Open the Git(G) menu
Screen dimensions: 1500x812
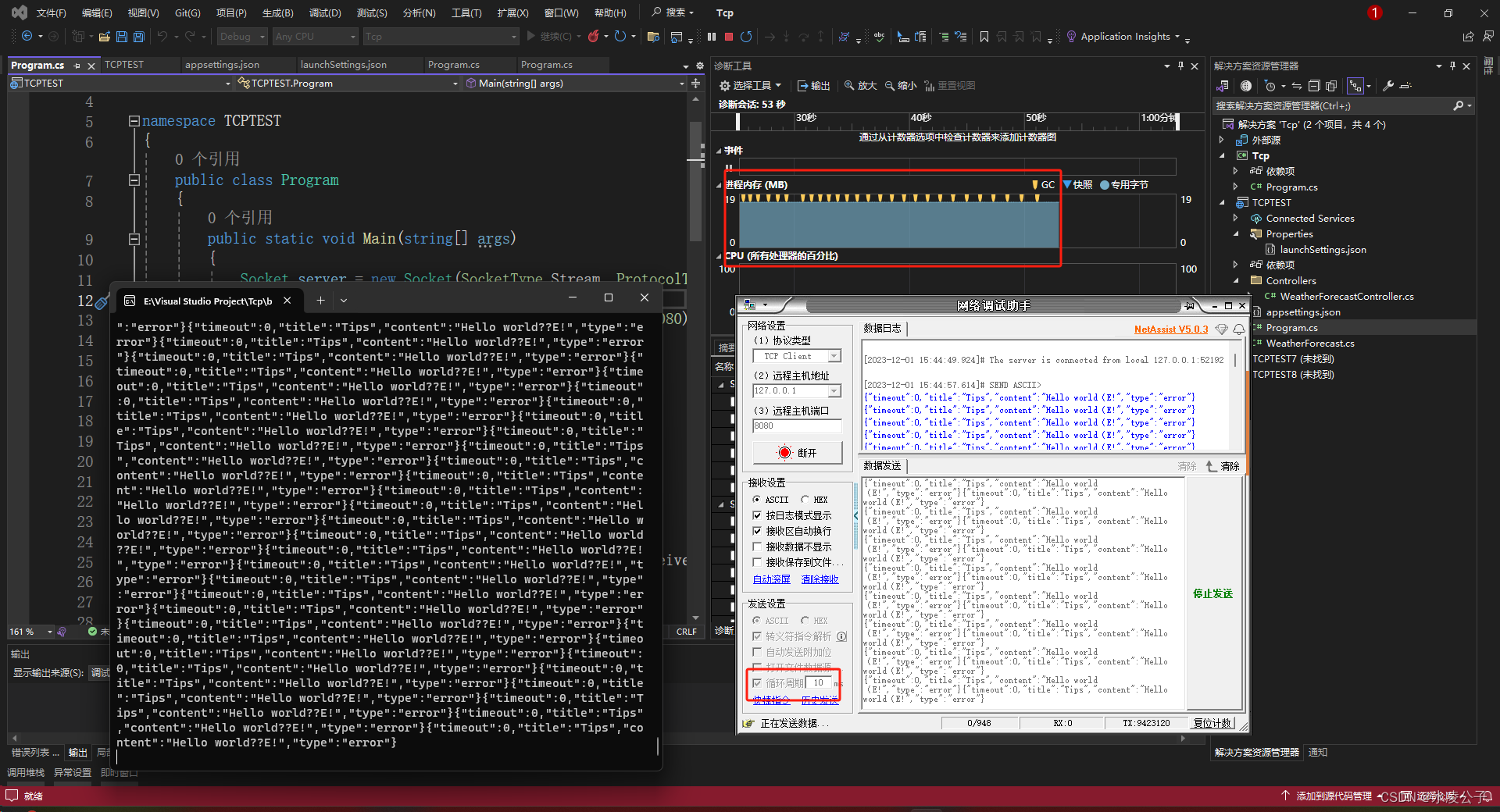point(187,12)
